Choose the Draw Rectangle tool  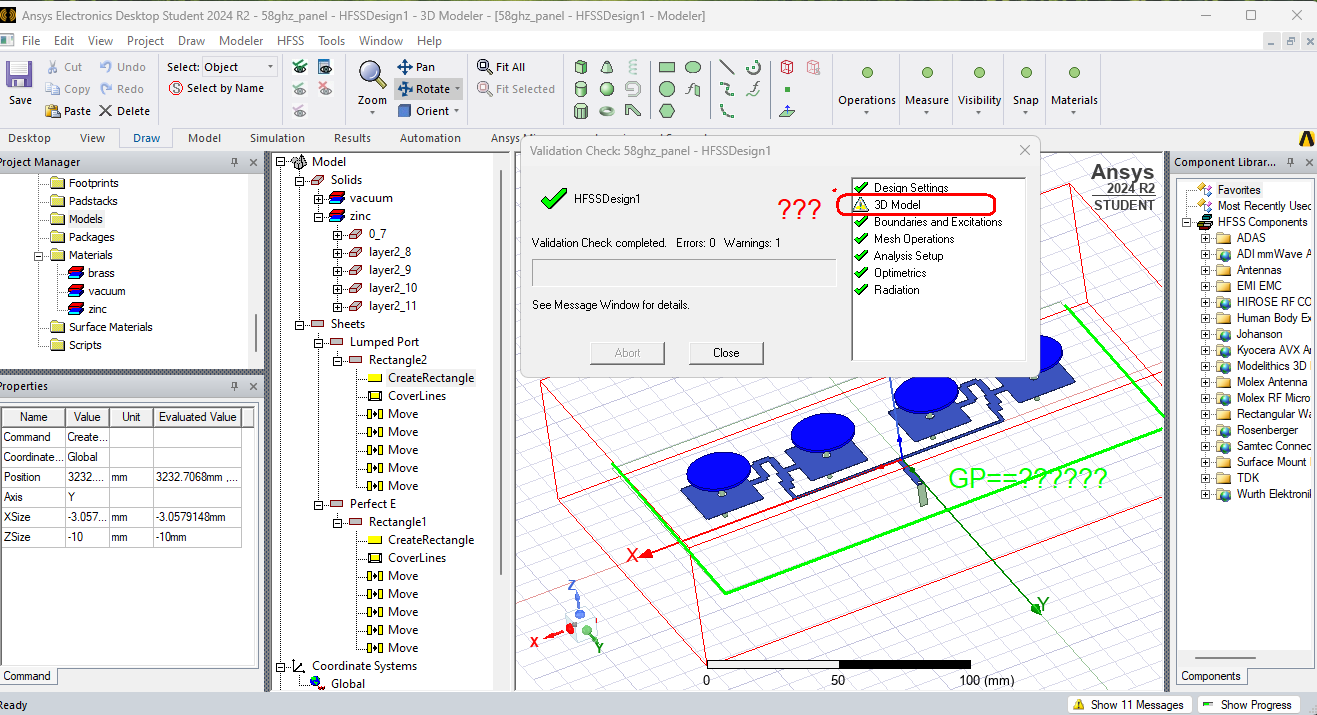coord(667,67)
